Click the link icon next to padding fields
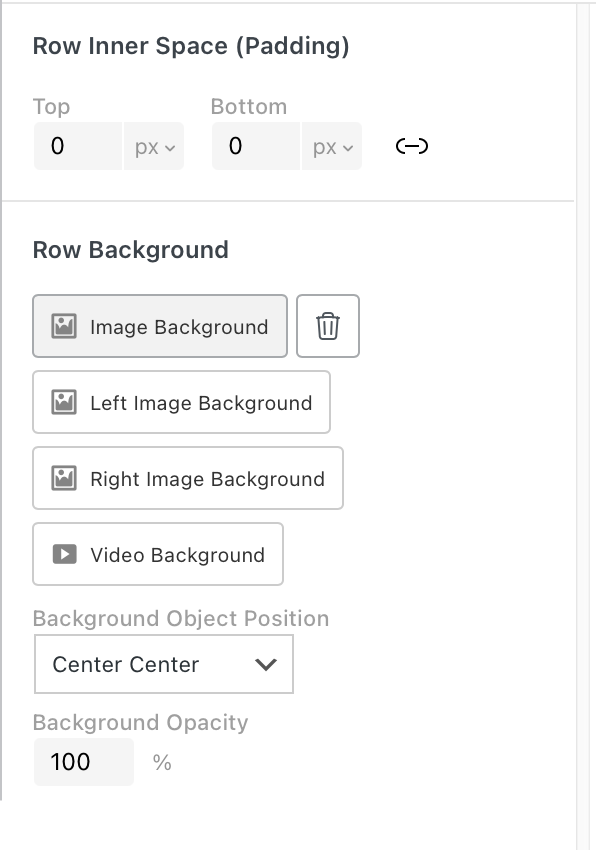The height and width of the screenshot is (850, 600). tap(414, 146)
